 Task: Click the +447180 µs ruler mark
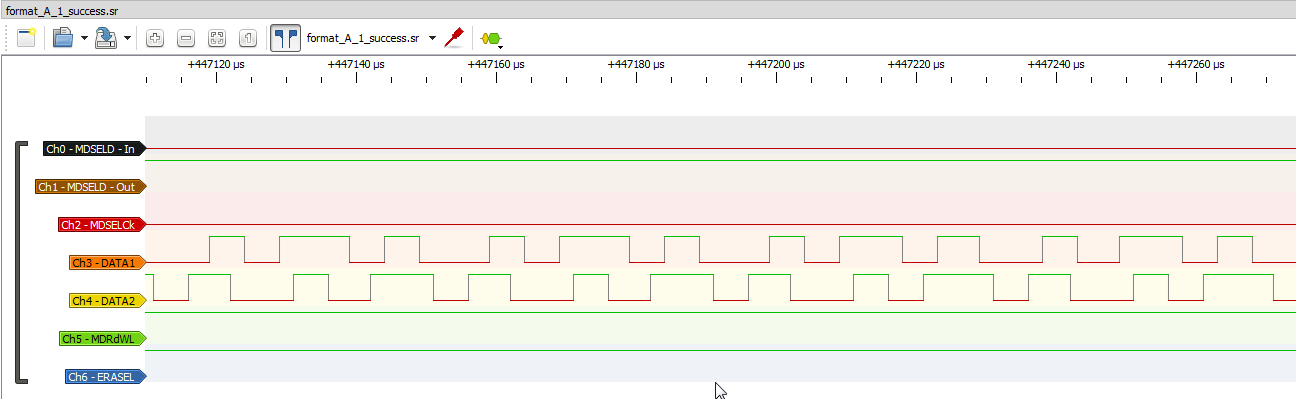[x=636, y=64]
